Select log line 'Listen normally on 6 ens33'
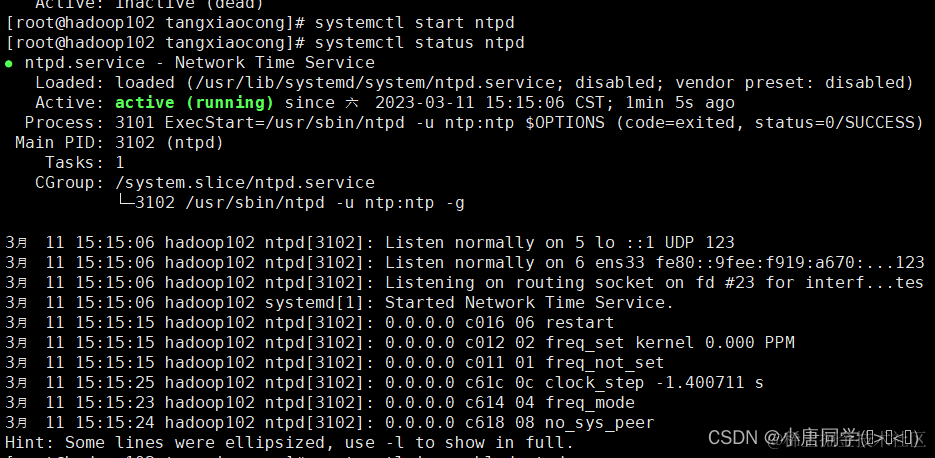The image size is (935, 458). tap(465, 263)
